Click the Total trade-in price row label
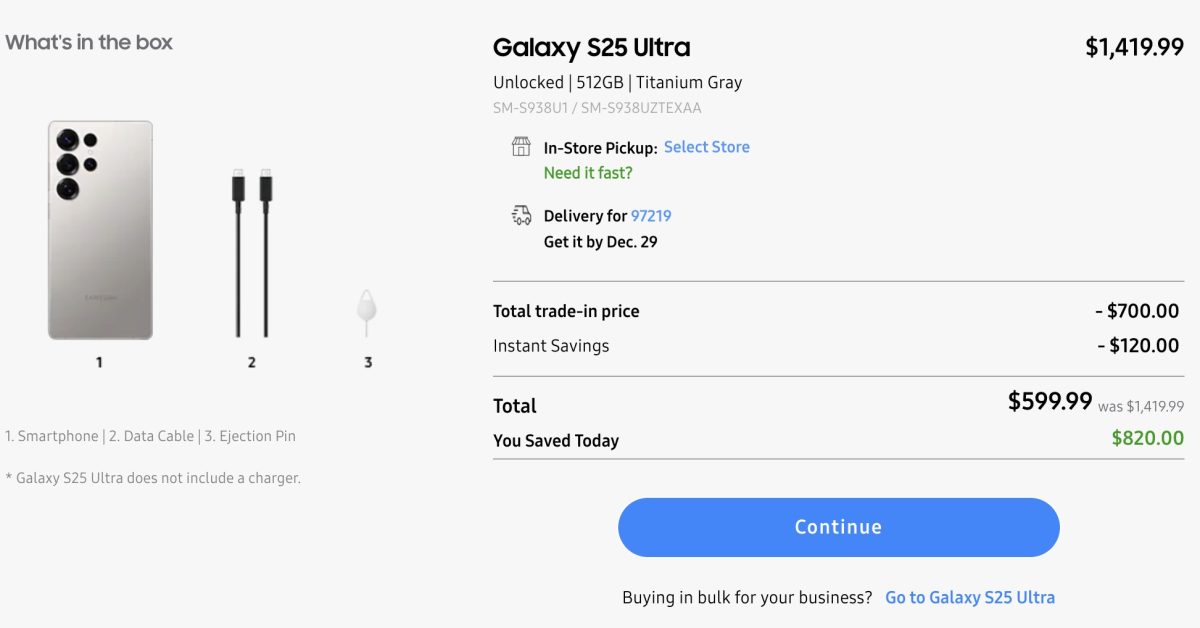 click(566, 311)
